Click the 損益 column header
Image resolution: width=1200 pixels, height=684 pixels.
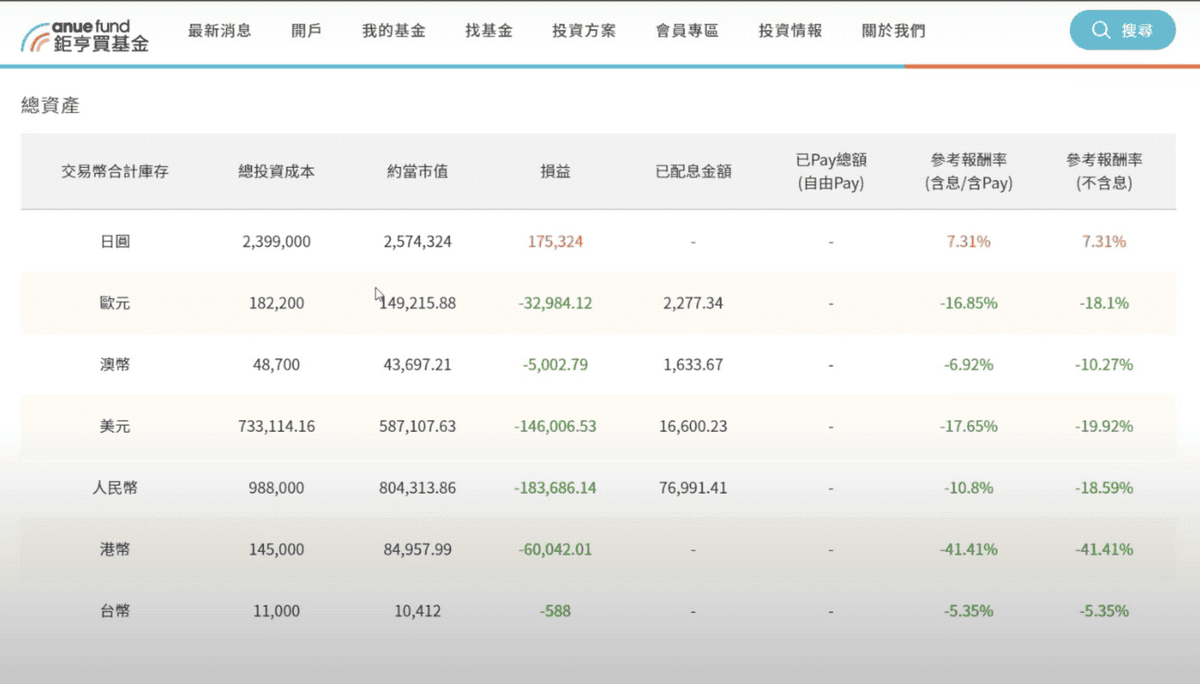555,171
